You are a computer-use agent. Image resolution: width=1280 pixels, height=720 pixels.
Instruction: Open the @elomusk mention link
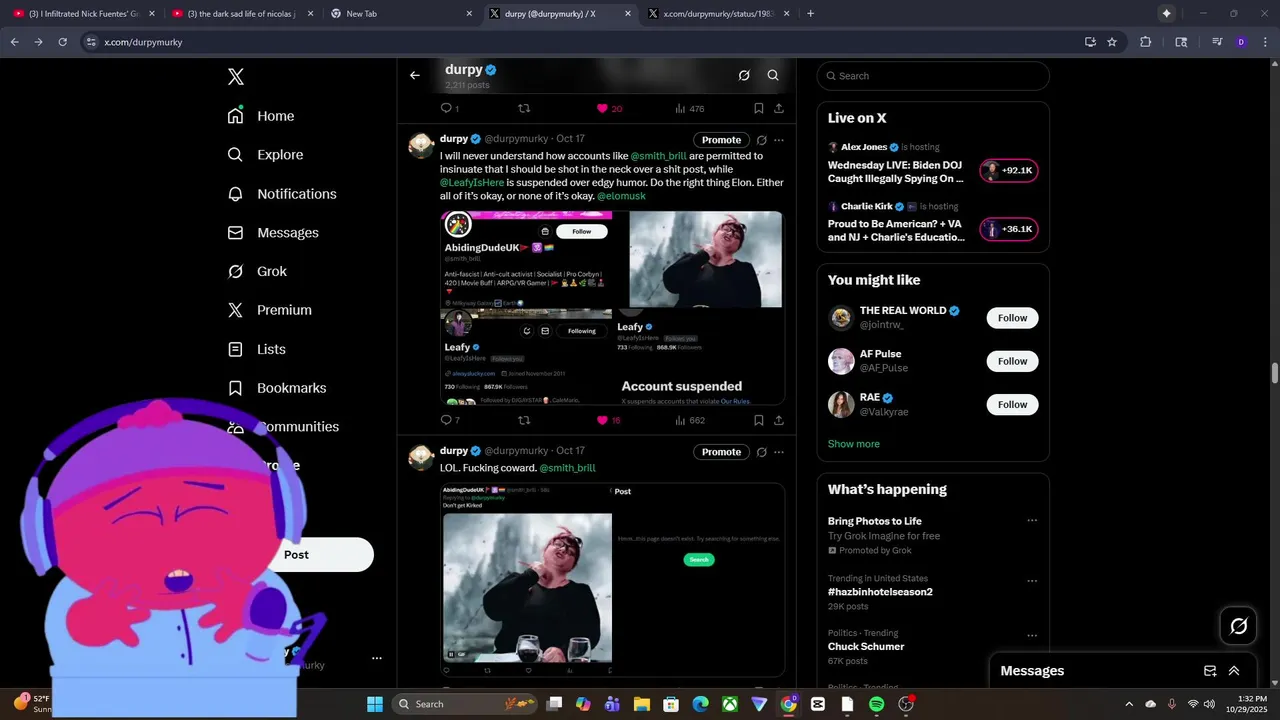click(621, 196)
